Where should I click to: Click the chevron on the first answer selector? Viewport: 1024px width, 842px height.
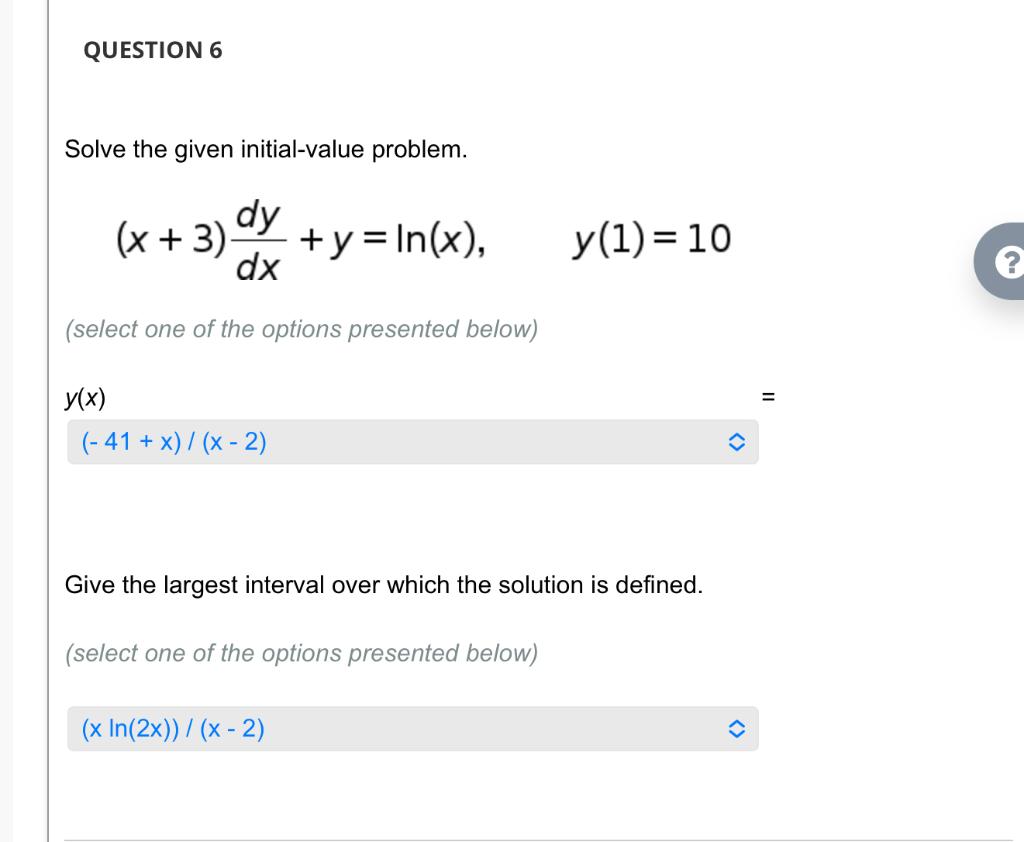pyautogui.click(x=737, y=441)
